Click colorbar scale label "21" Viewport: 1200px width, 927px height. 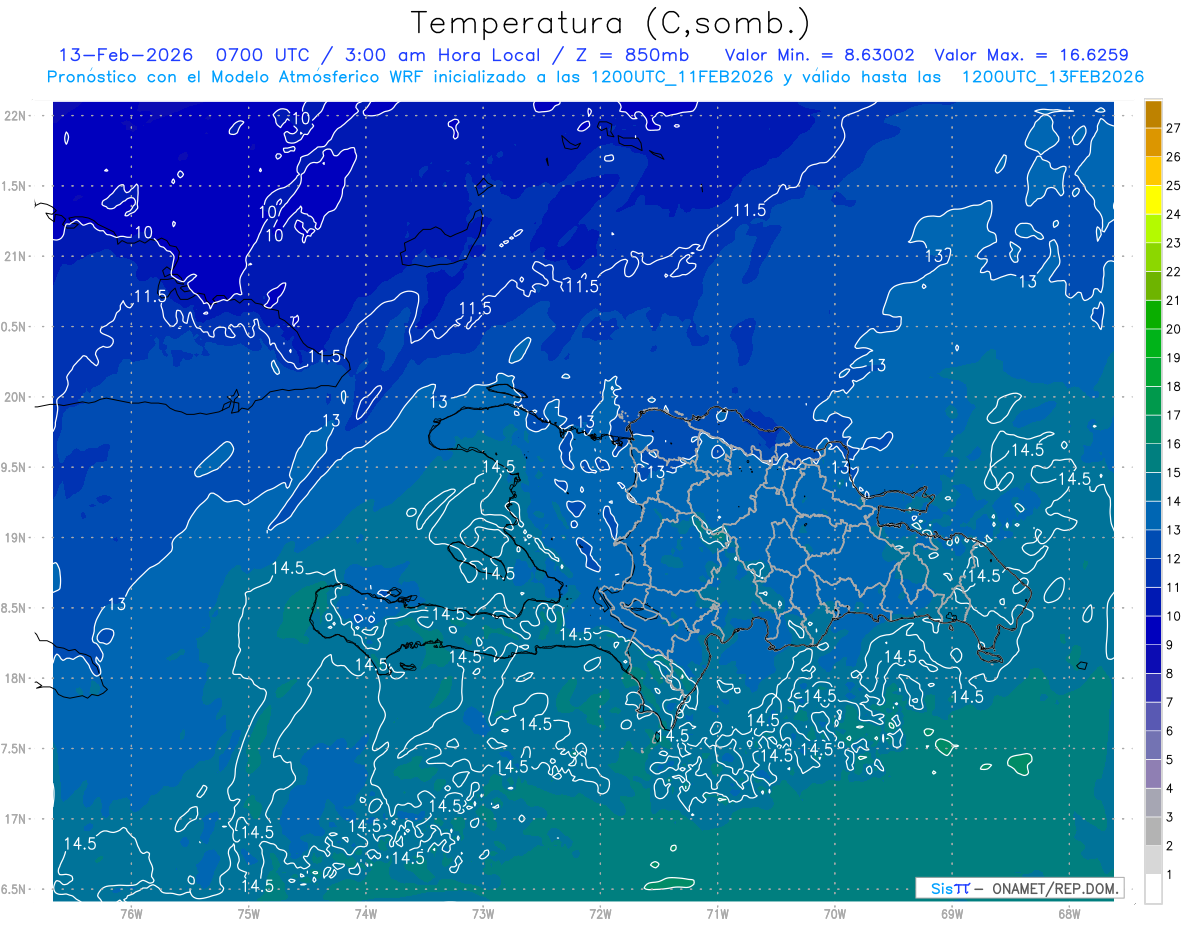(x=1174, y=300)
